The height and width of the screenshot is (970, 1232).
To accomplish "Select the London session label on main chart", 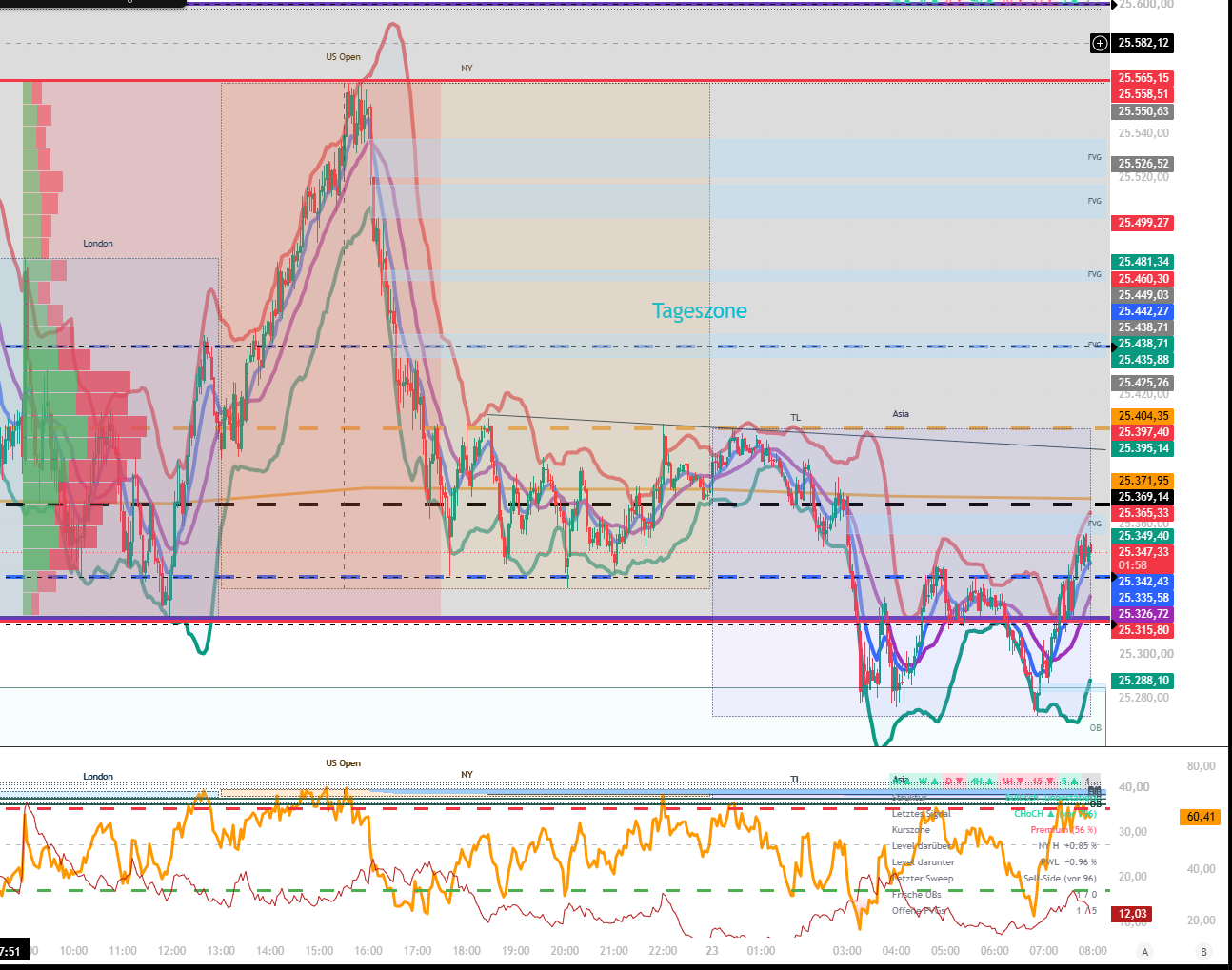I will point(98,244).
